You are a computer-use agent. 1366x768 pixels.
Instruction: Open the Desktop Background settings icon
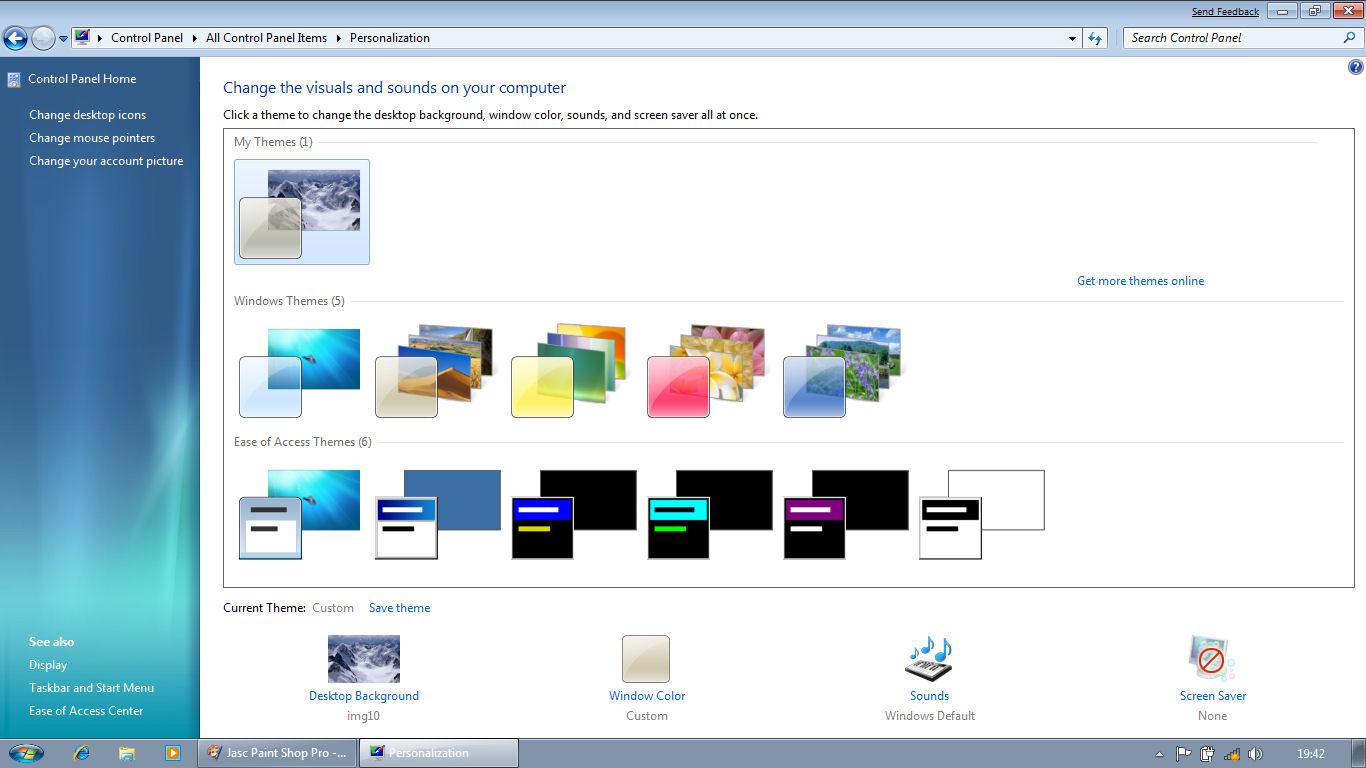[364, 659]
